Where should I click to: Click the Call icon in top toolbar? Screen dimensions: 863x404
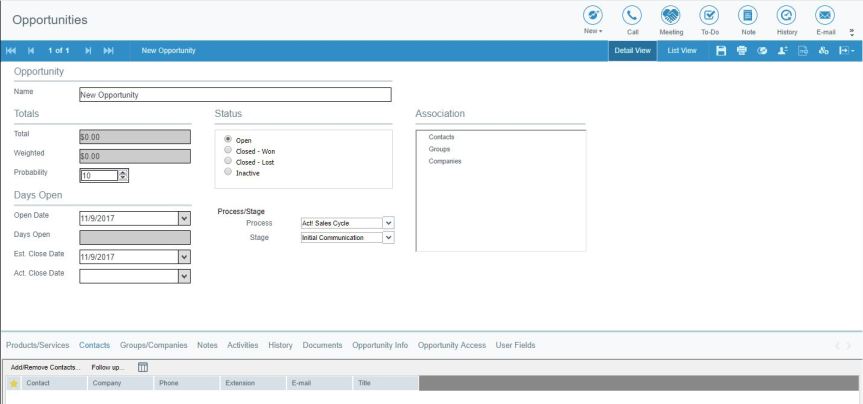click(x=632, y=15)
